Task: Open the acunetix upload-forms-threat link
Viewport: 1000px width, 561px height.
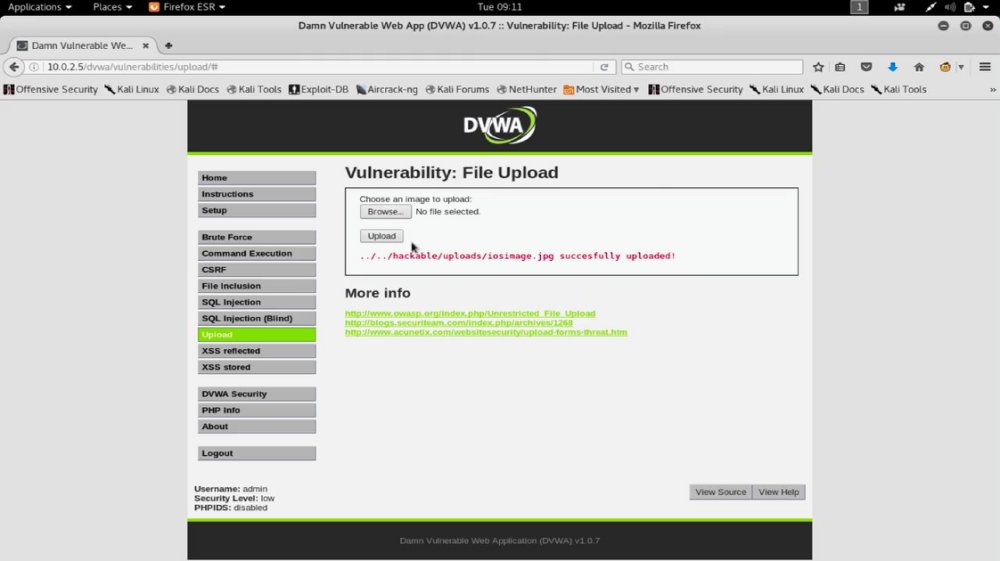Action: pyautogui.click(x=486, y=332)
